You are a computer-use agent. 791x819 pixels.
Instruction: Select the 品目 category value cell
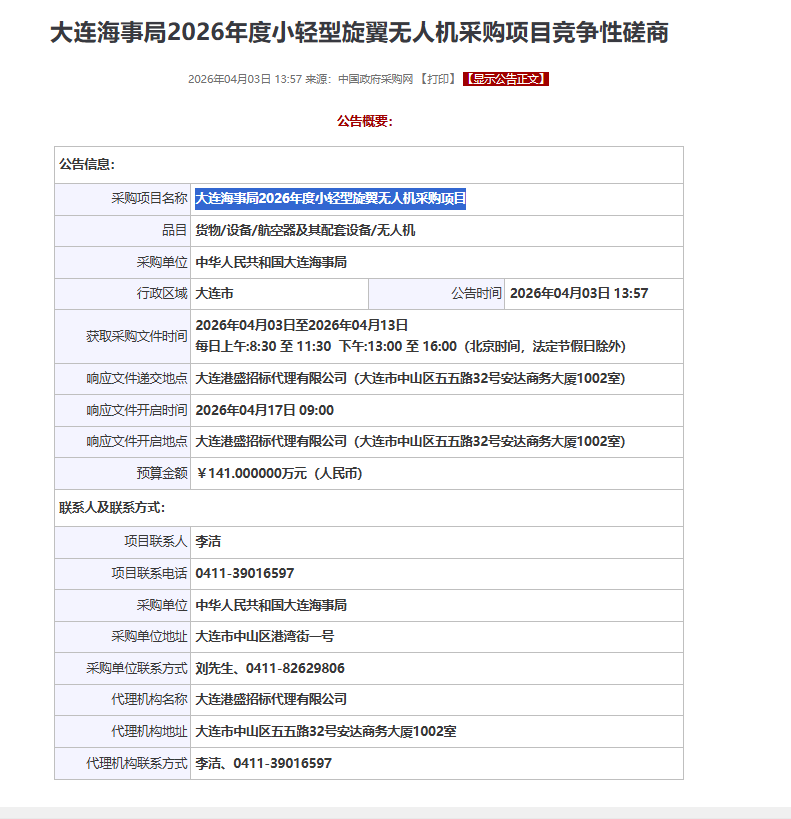click(305, 230)
